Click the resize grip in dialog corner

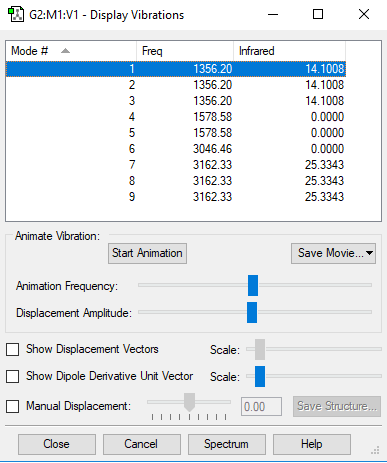pyautogui.click(x=375, y=450)
